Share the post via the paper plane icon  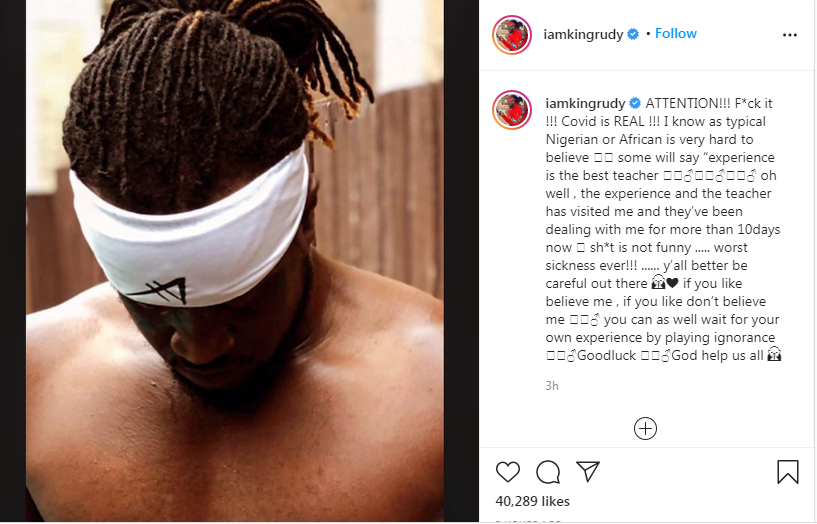[588, 471]
